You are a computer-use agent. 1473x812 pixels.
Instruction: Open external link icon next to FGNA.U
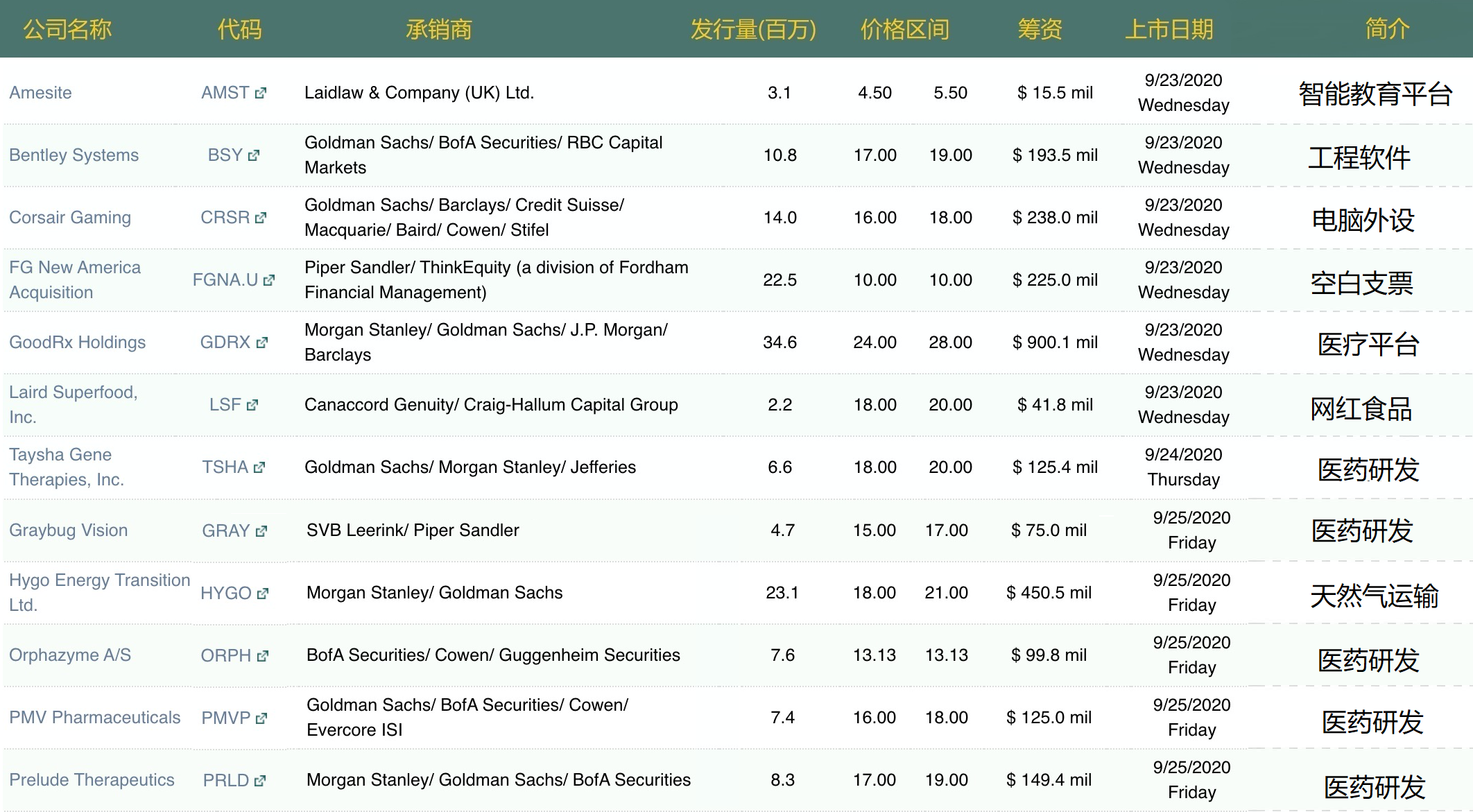point(269,280)
